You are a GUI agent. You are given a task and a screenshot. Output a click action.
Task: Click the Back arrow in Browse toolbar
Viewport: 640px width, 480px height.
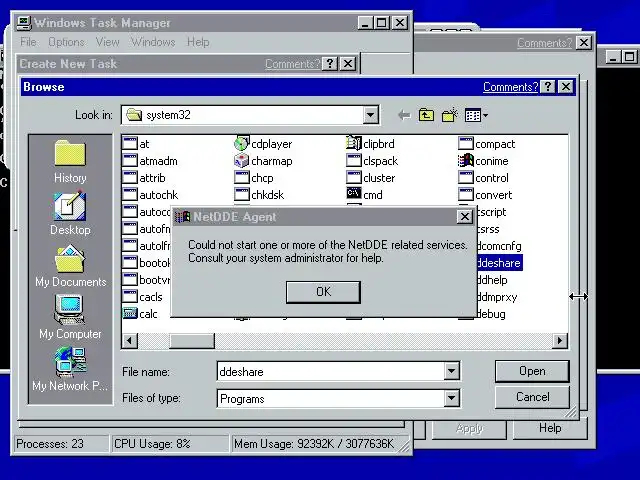click(404, 115)
